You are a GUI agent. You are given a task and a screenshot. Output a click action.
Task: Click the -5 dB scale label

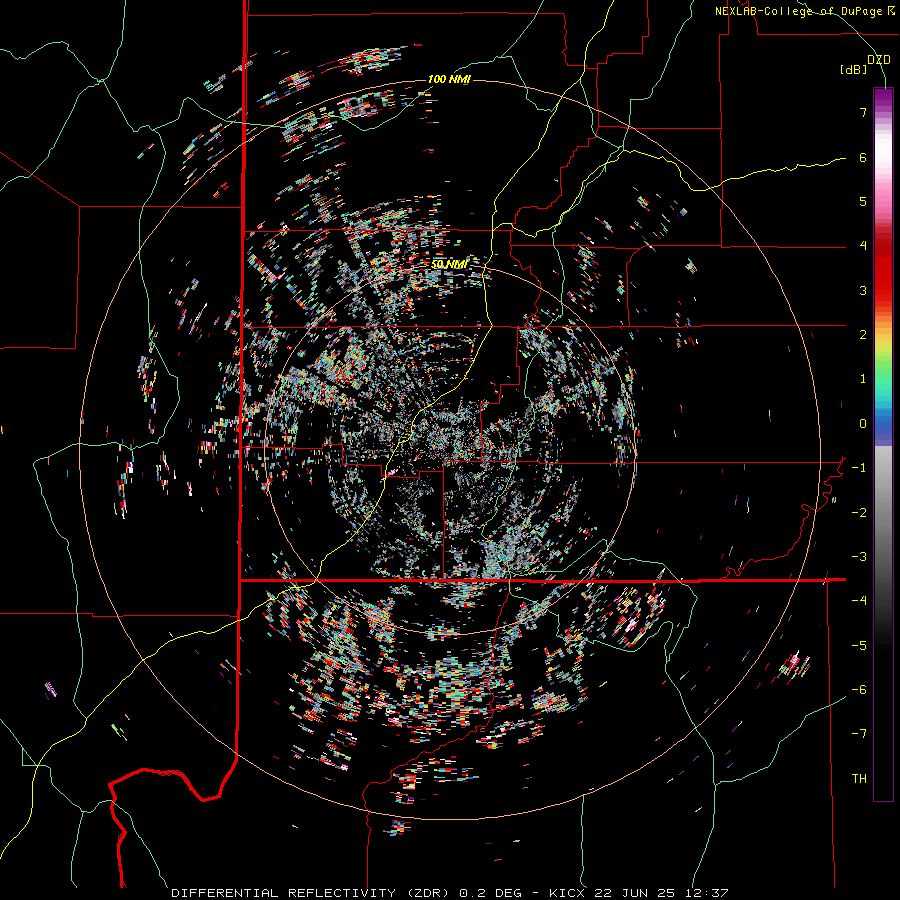[859, 646]
